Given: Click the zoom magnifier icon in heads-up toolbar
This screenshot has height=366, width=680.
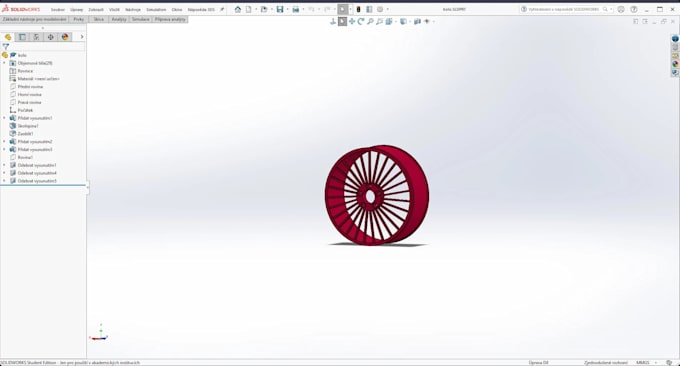Looking at the screenshot, I should pos(370,21).
